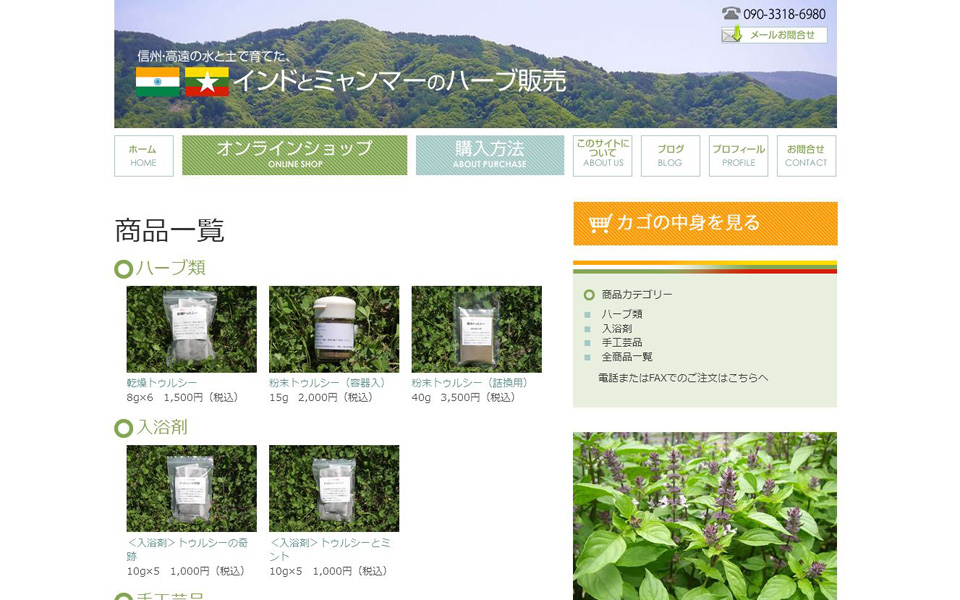Open the ブログ BLOG page
Viewport: 960px width, 600px height.
click(x=670, y=156)
